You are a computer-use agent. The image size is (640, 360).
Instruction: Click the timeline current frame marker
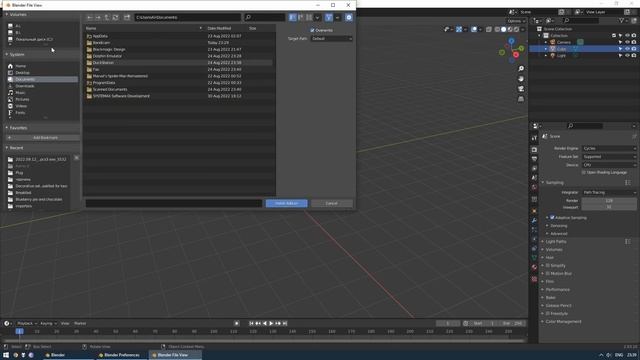[x=19, y=331]
